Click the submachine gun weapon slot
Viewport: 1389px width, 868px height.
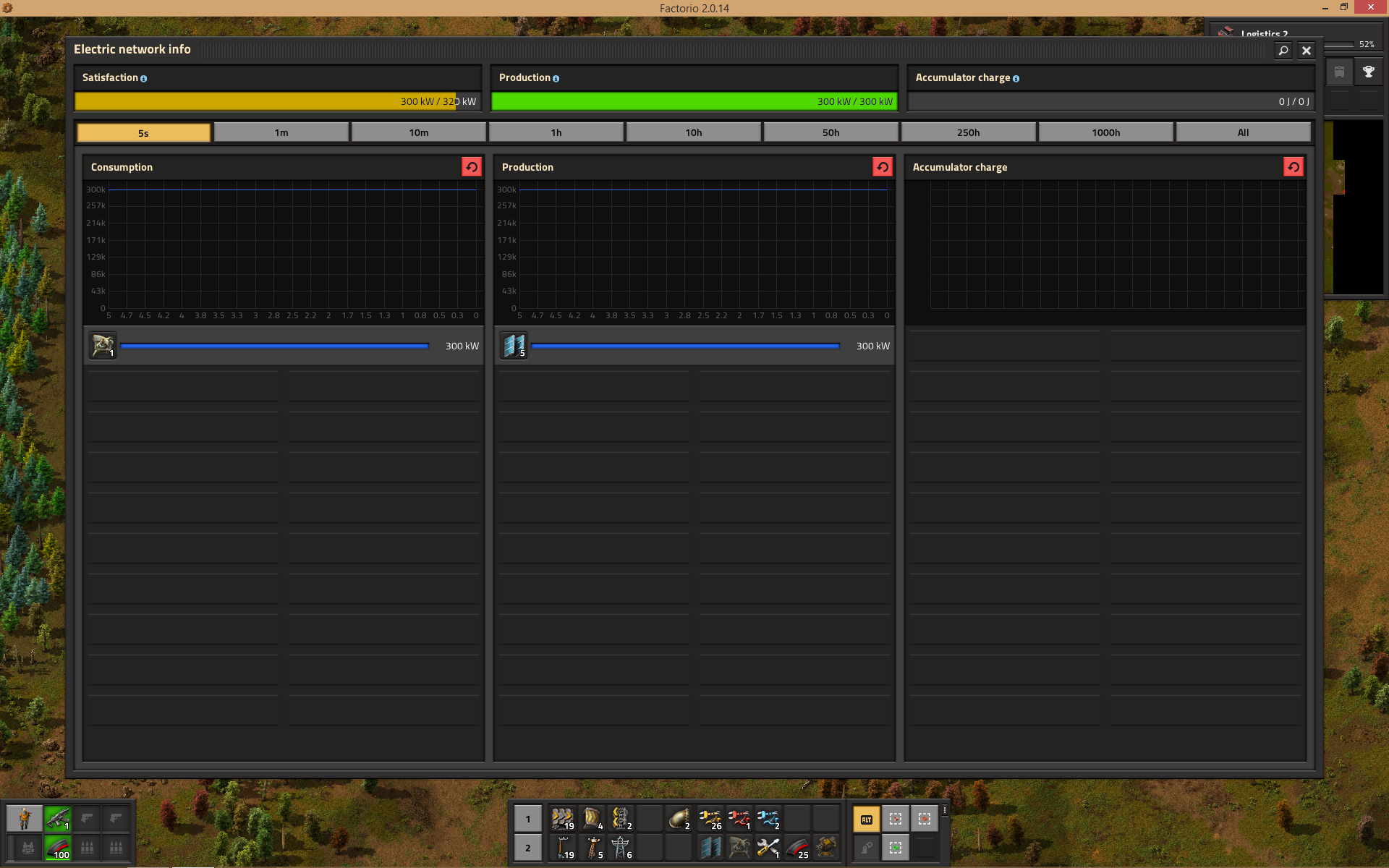click(x=58, y=819)
